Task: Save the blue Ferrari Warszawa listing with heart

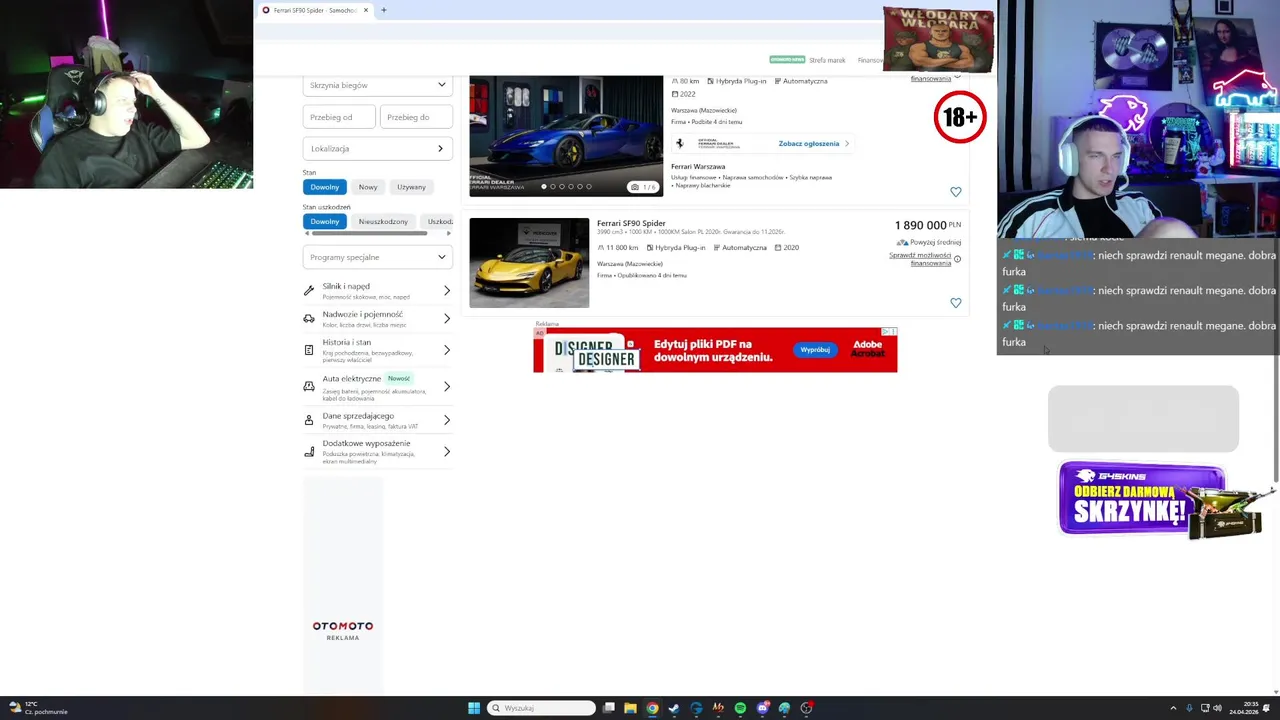Action: click(956, 192)
